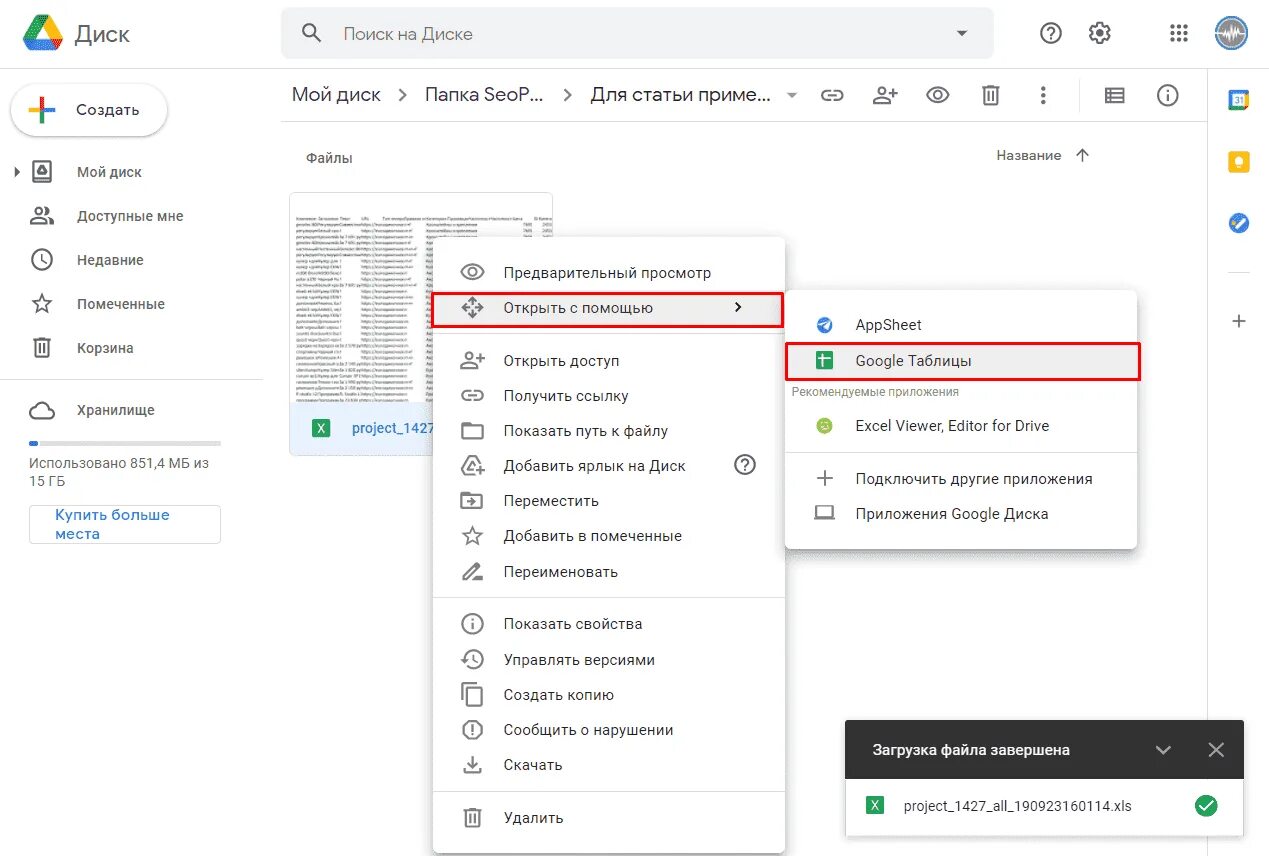This screenshot has height=856, width=1269.
Task: Click the Название sort header
Action: (1029, 155)
